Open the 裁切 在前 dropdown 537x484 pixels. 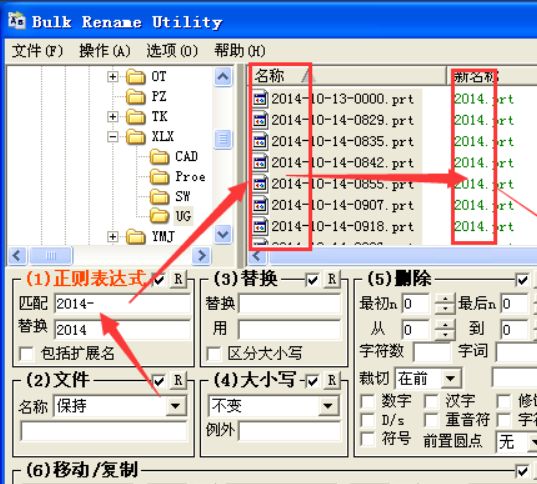[x=450, y=378]
